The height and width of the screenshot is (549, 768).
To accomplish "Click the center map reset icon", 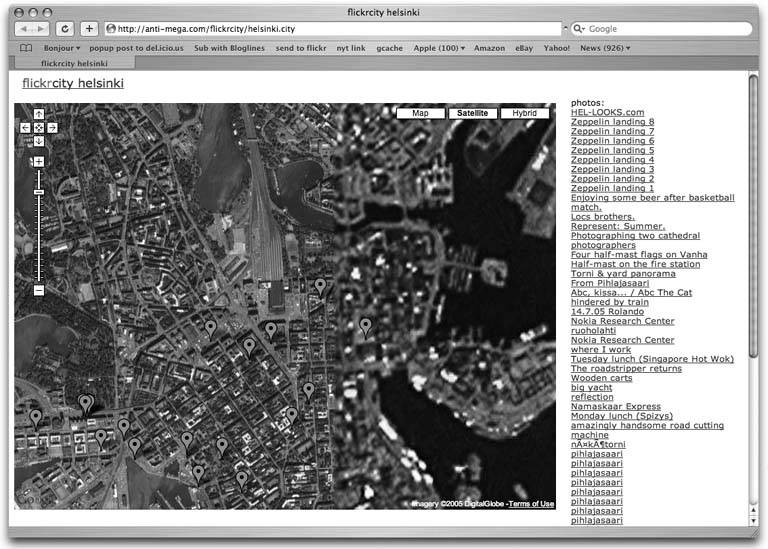I will [39, 128].
